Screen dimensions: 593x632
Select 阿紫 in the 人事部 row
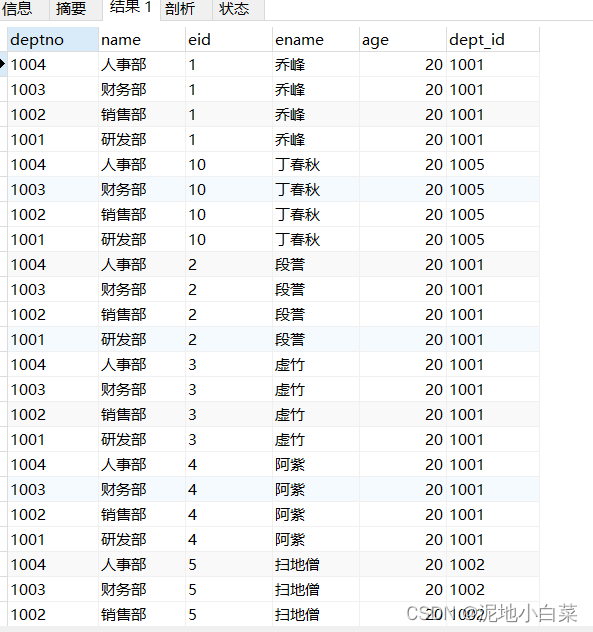[316, 464]
